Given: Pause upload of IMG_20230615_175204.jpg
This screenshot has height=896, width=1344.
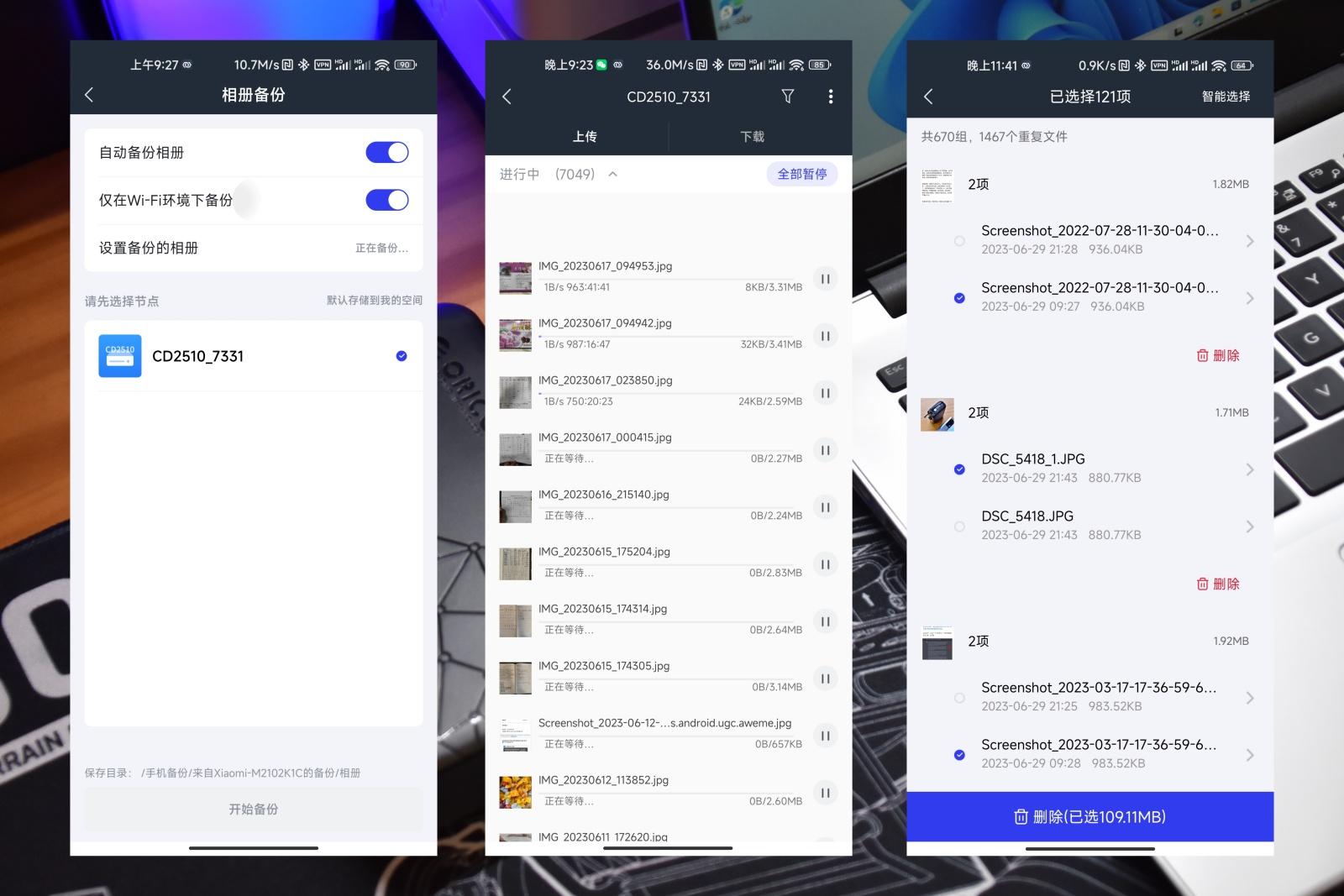Looking at the screenshot, I should point(826,564).
